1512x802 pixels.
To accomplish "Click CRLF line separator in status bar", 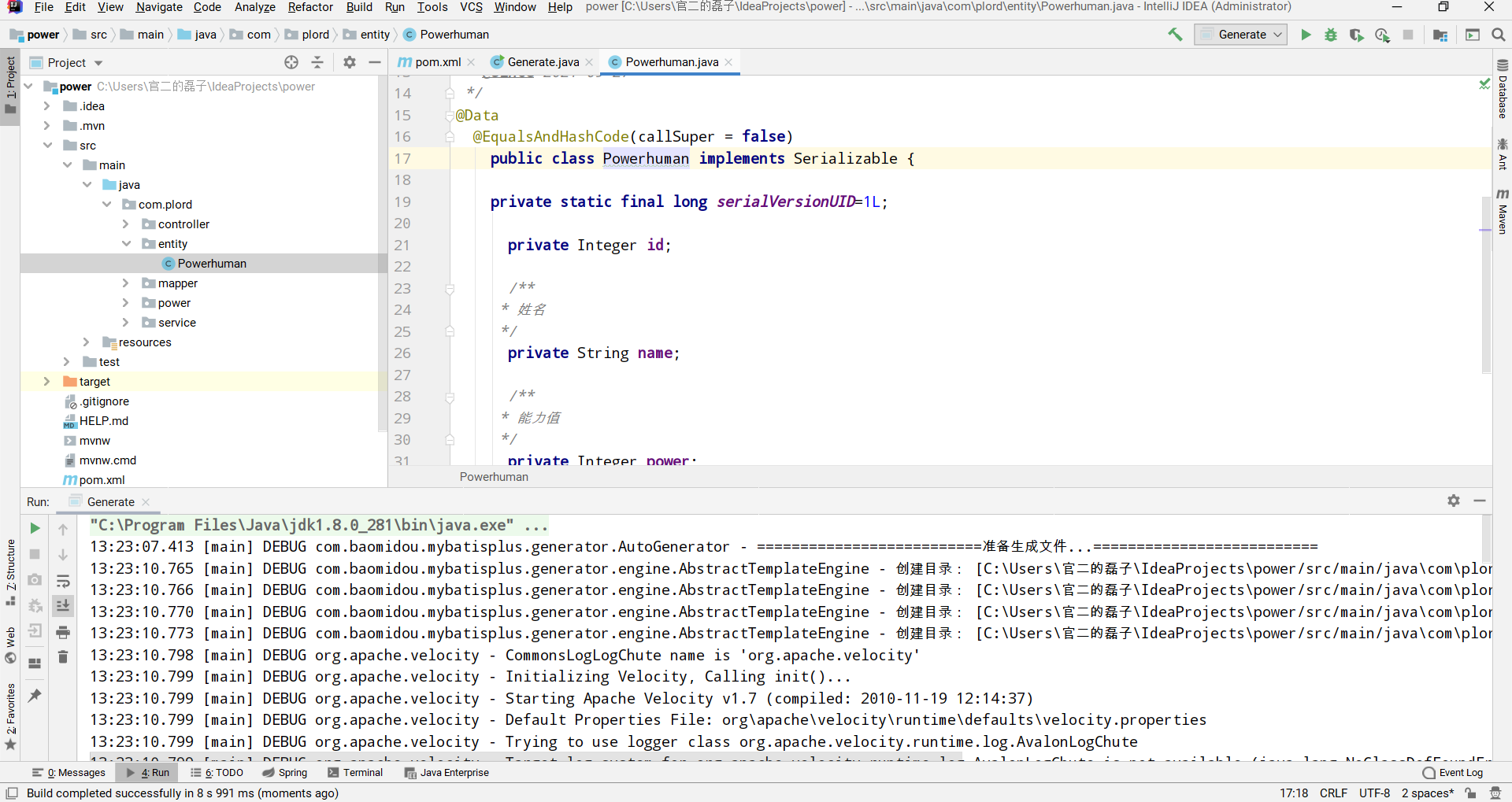I will (x=1333, y=793).
